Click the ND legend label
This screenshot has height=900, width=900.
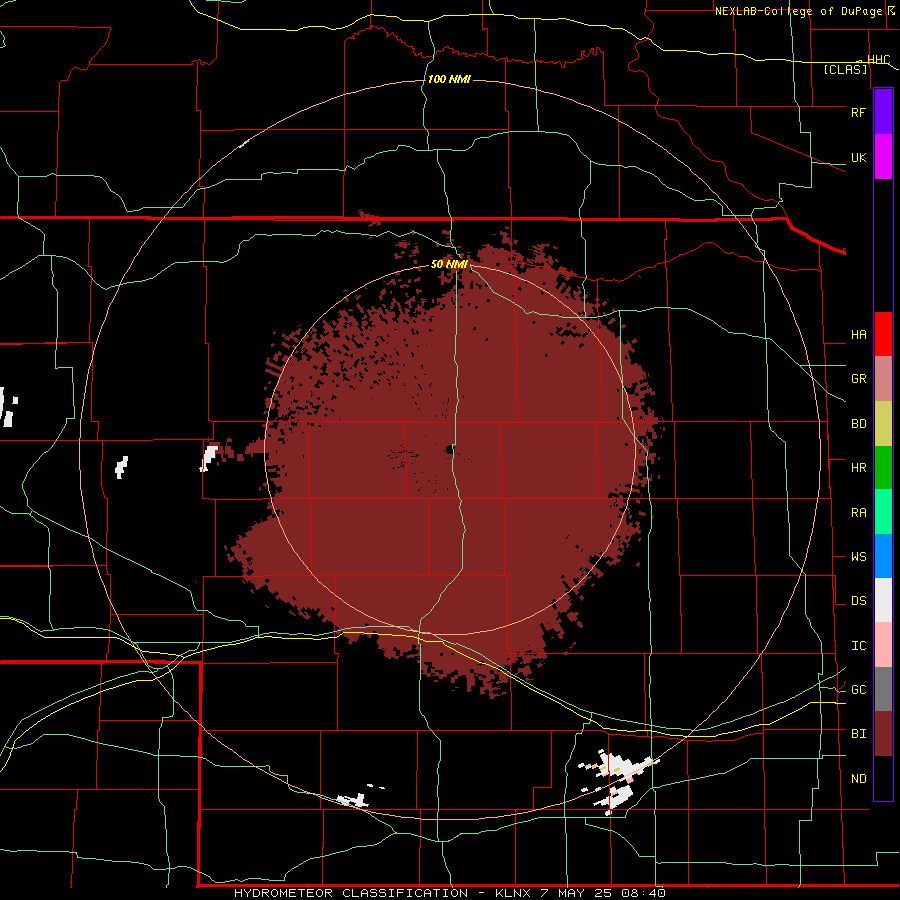point(858,779)
